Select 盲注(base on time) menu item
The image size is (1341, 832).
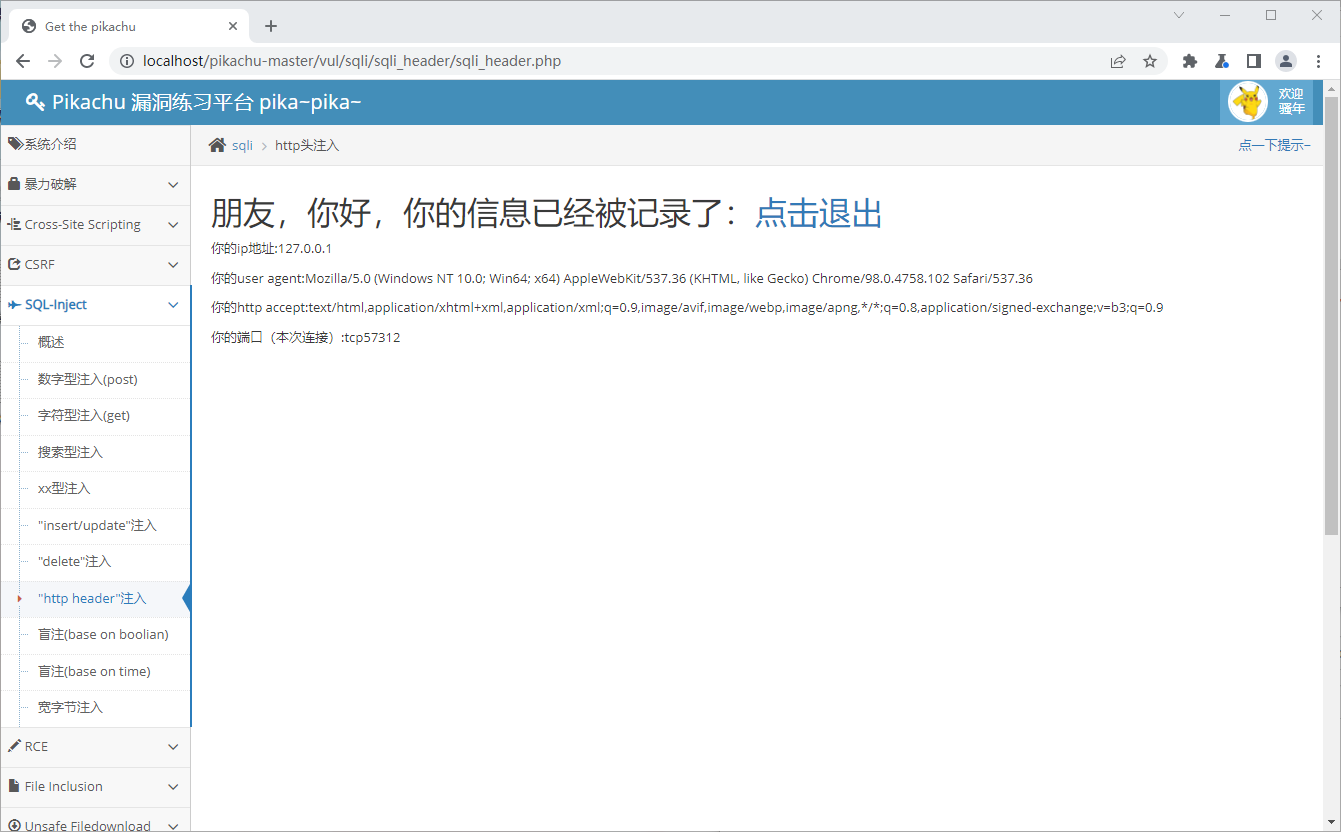[x=94, y=672]
